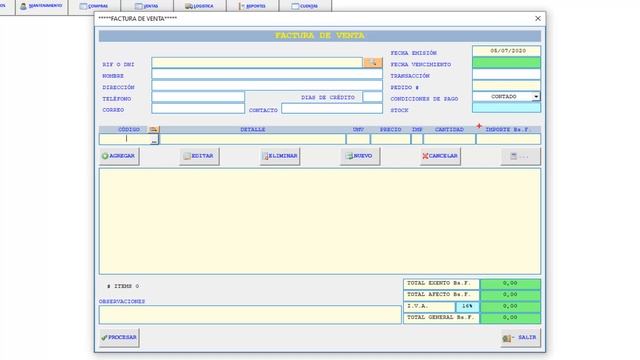Open the Reportes menu tab

252,6
